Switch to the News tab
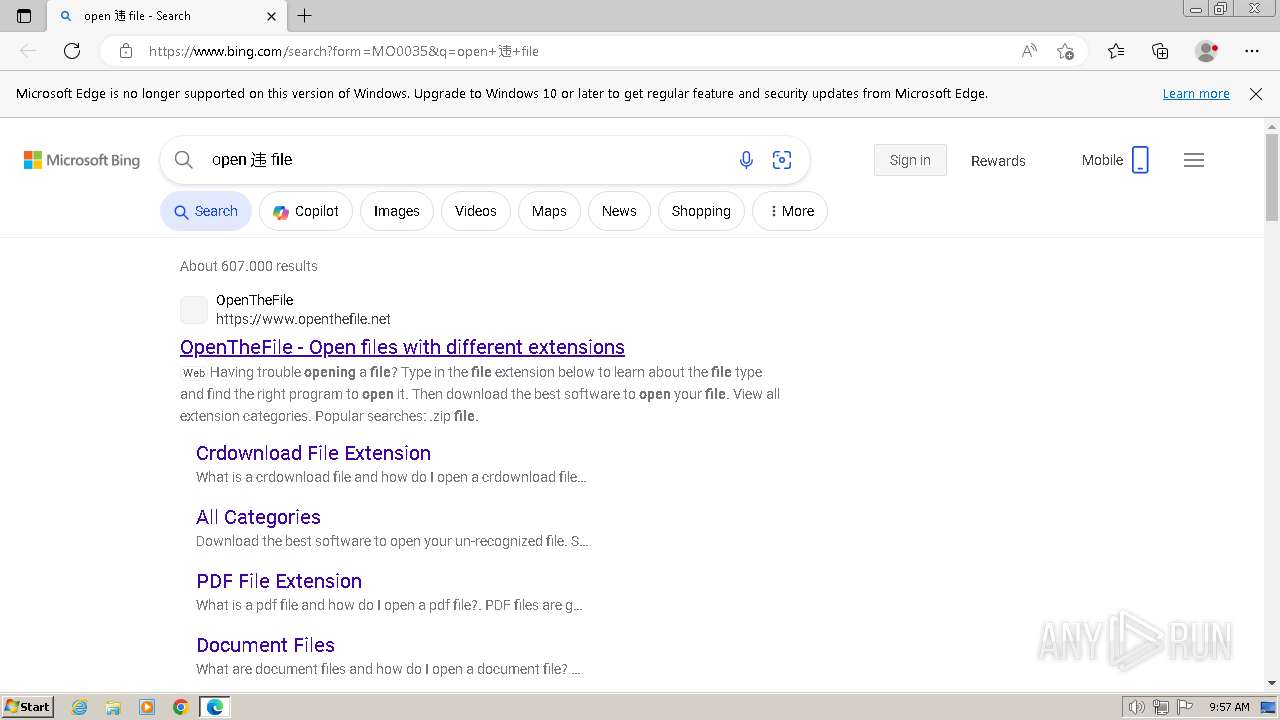The width and height of the screenshot is (1280, 720). [x=619, y=211]
